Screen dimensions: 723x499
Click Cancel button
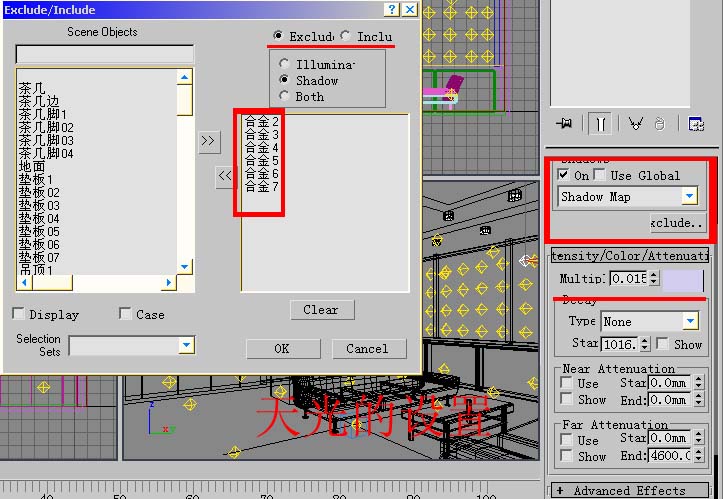point(369,349)
